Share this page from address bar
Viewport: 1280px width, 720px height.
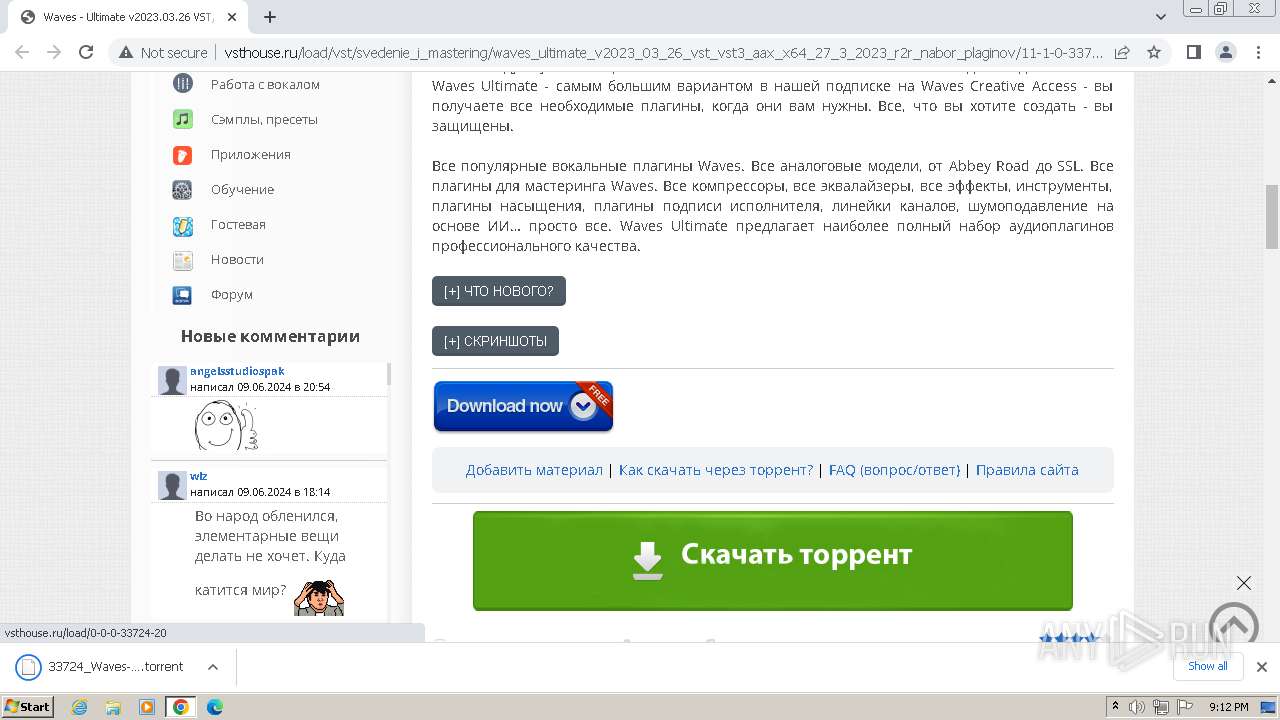pyautogui.click(x=1122, y=52)
